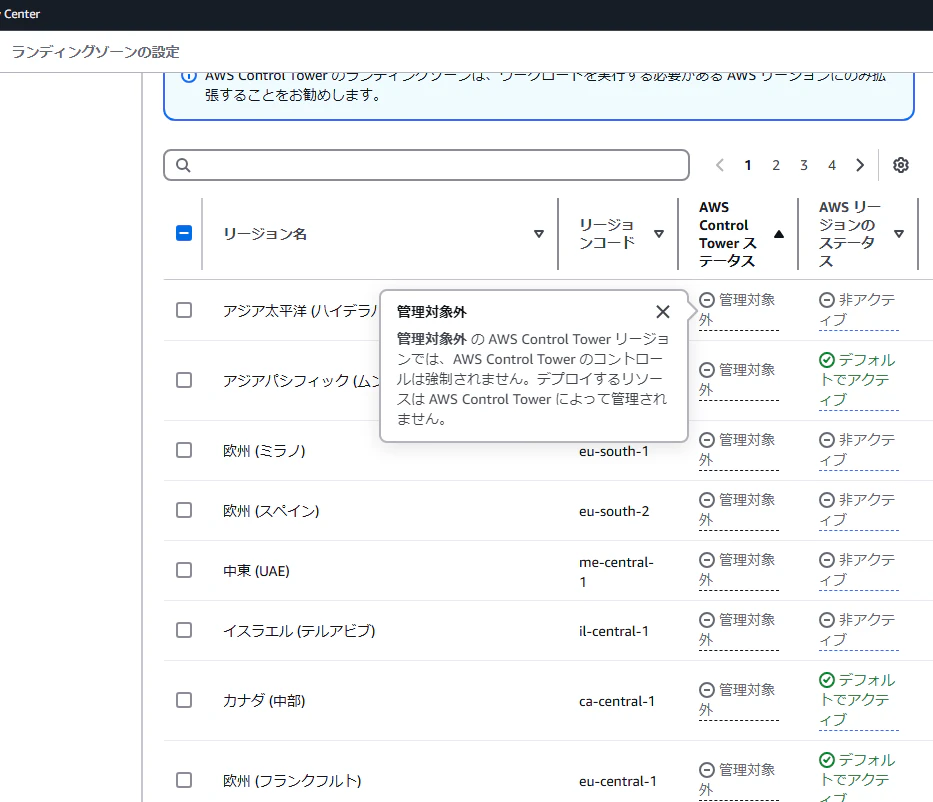933x802 pixels.
Task: Check the 欧州 (ミラノ) row
Action: point(184,450)
